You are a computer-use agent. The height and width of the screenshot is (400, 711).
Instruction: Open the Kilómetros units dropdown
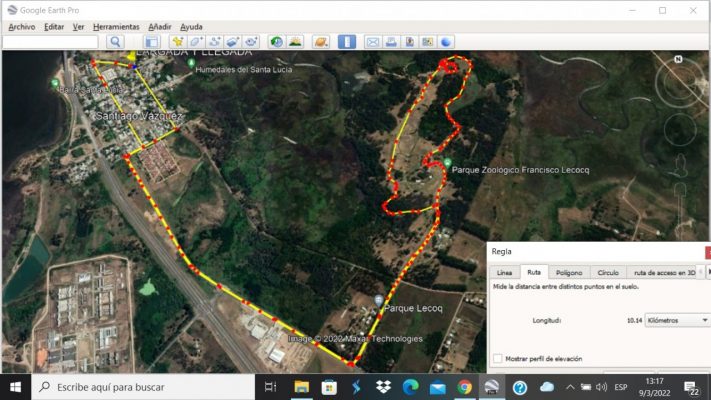[x=677, y=320]
